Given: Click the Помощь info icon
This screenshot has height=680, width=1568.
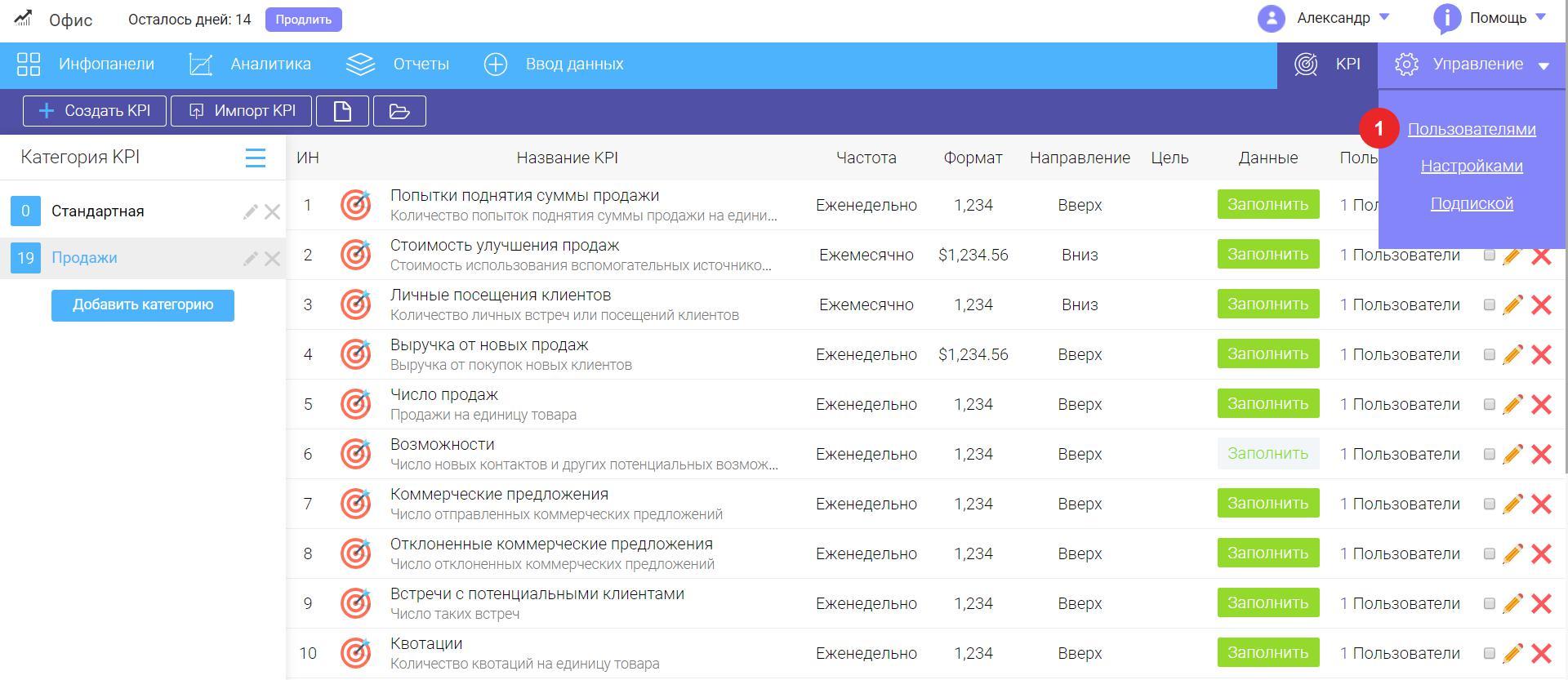Looking at the screenshot, I should pos(1447,18).
